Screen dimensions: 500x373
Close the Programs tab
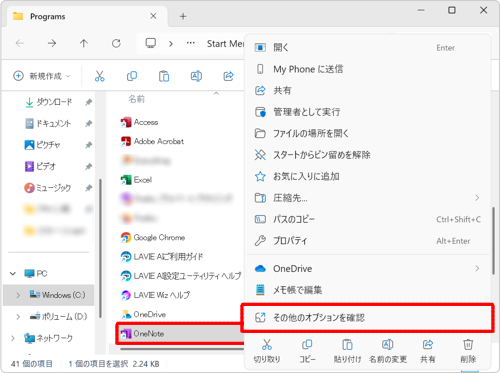(153, 16)
